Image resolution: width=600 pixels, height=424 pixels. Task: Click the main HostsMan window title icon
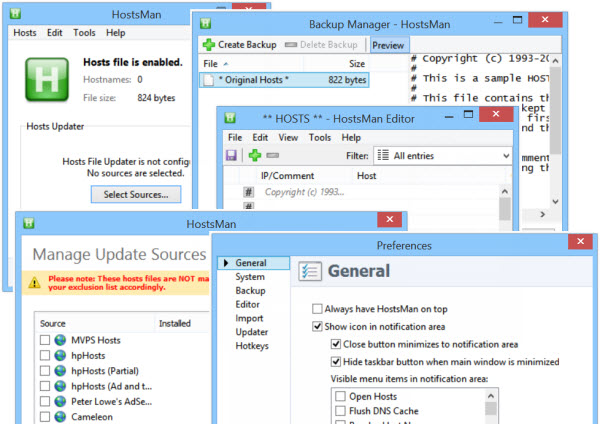tap(15, 13)
